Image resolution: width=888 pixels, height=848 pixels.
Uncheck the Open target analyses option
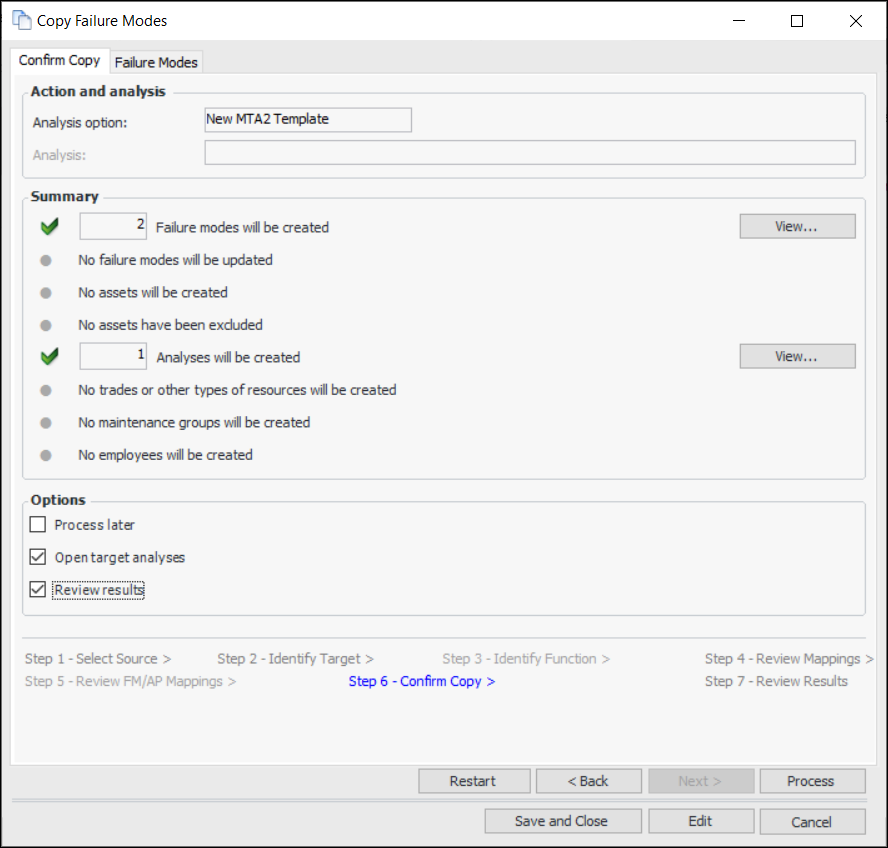coord(38,557)
